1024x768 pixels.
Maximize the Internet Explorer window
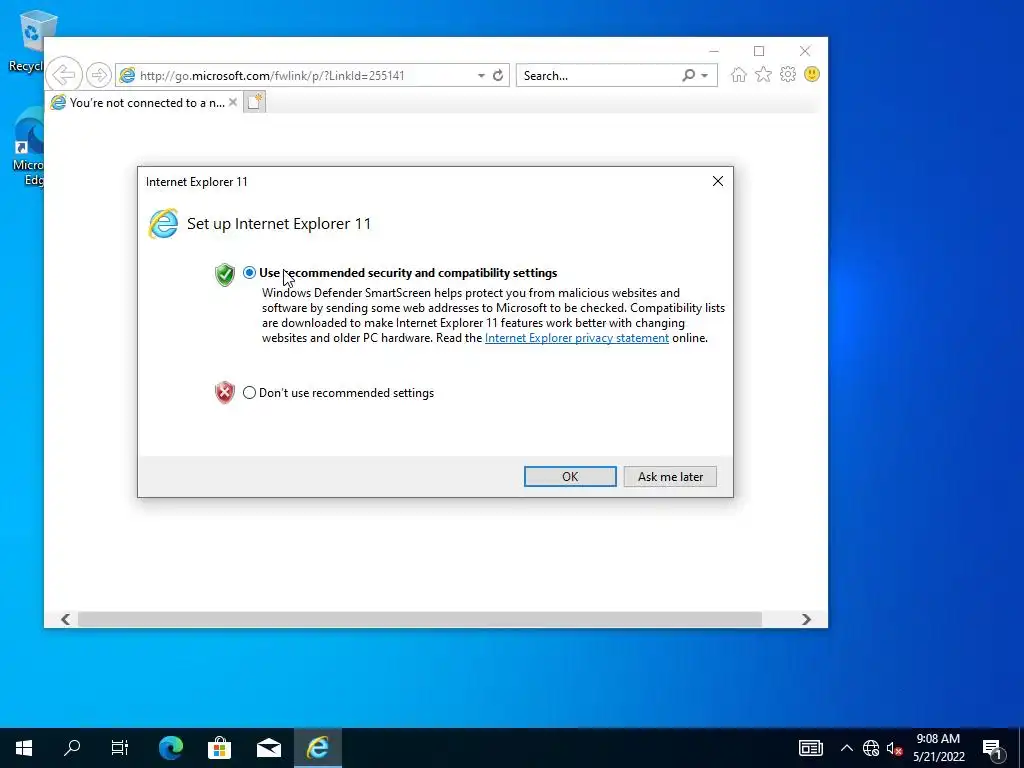point(759,51)
